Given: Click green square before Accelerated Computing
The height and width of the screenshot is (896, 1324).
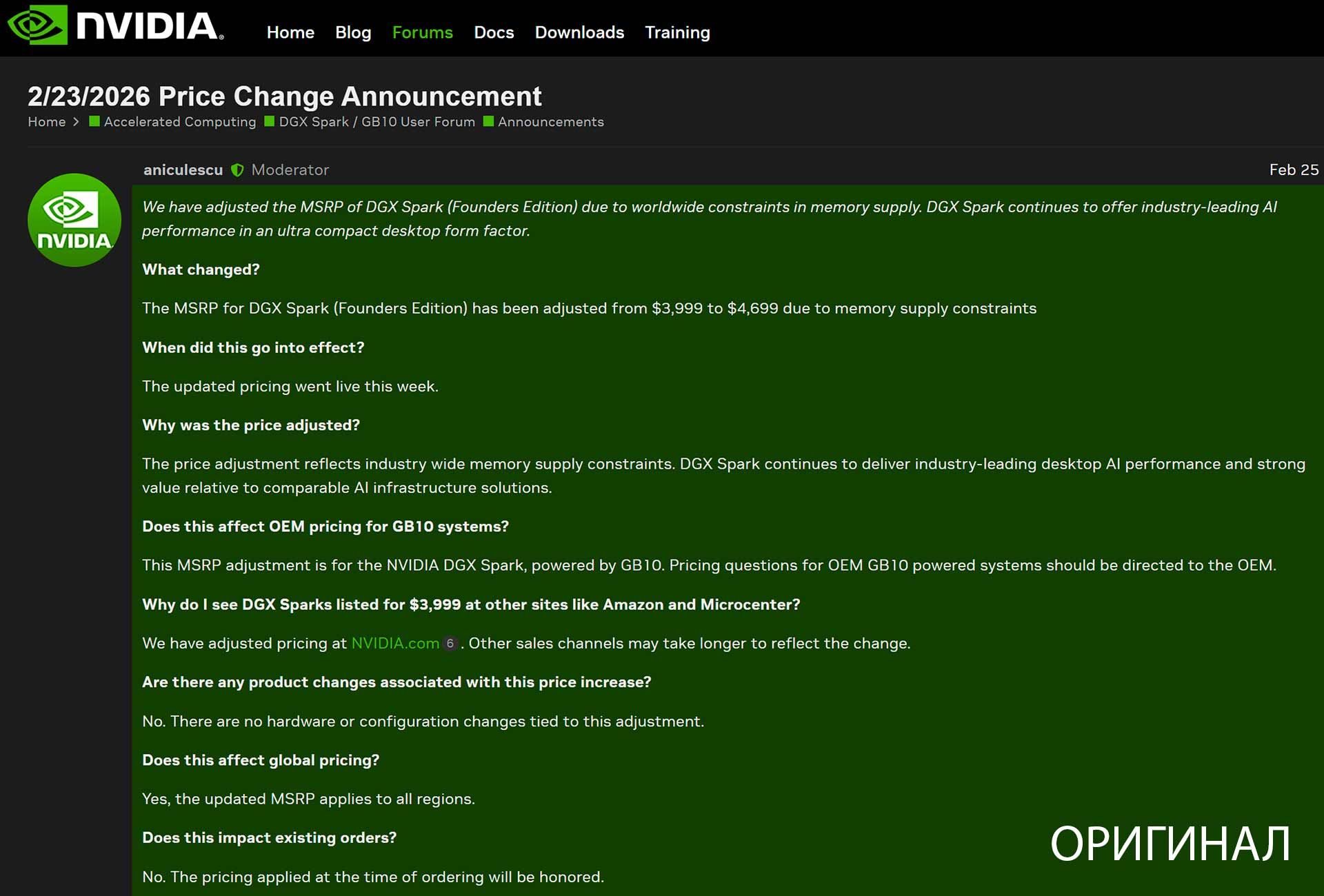Looking at the screenshot, I should pyautogui.click(x=94, y=122).
